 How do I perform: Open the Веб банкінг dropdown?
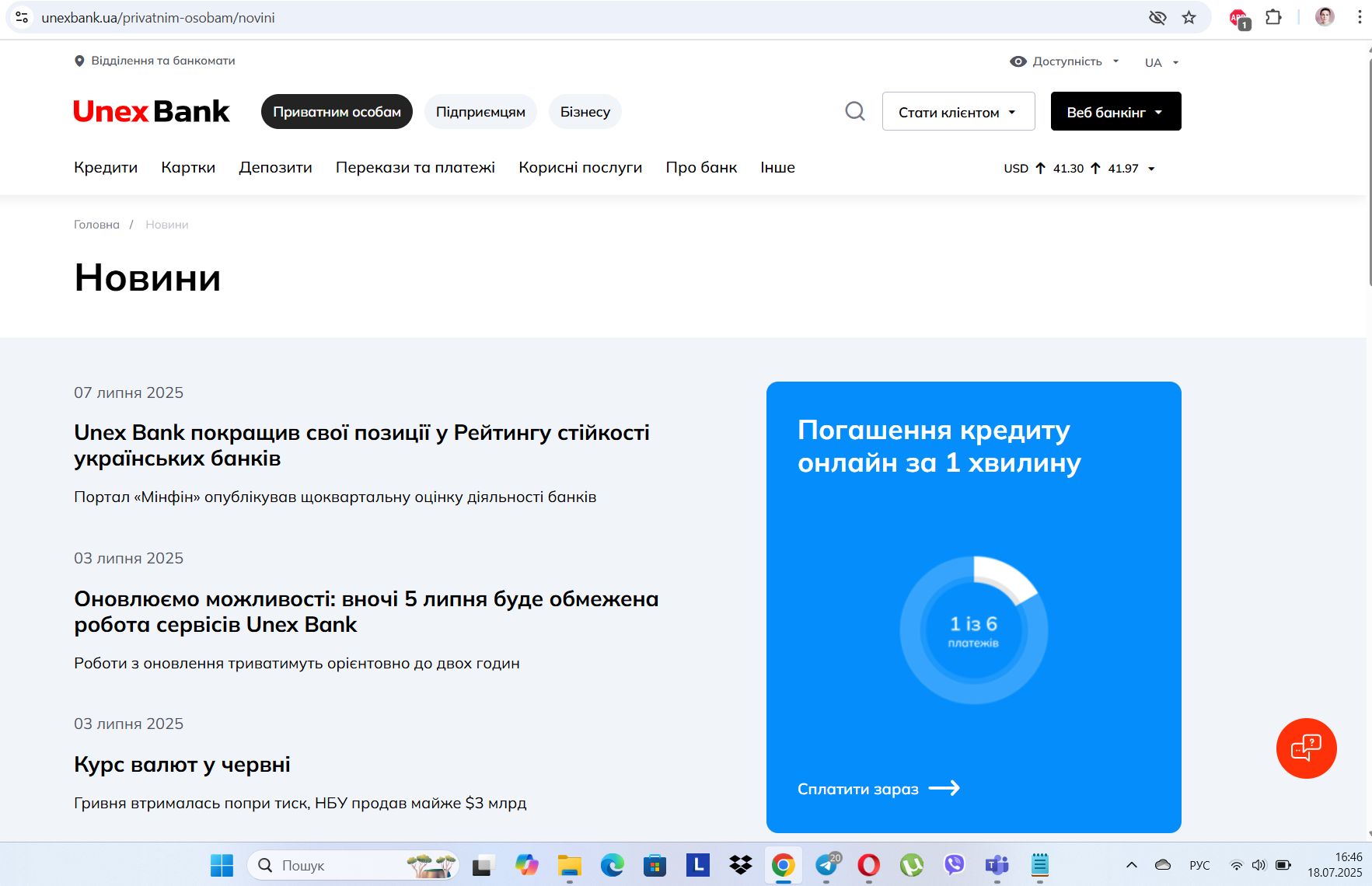[x=1115, y=112]
